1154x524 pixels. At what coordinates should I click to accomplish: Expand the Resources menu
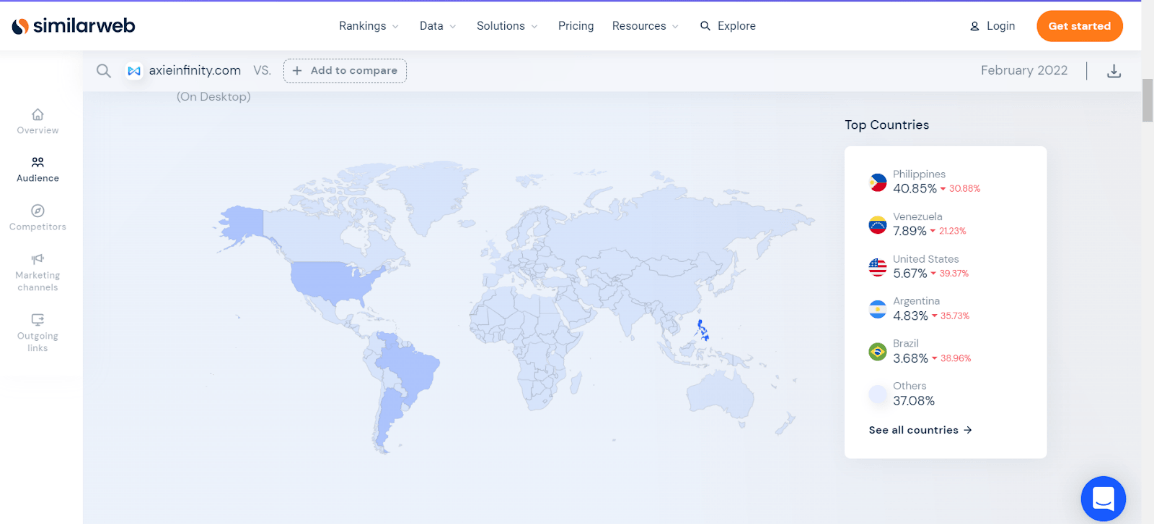point(645,26)
